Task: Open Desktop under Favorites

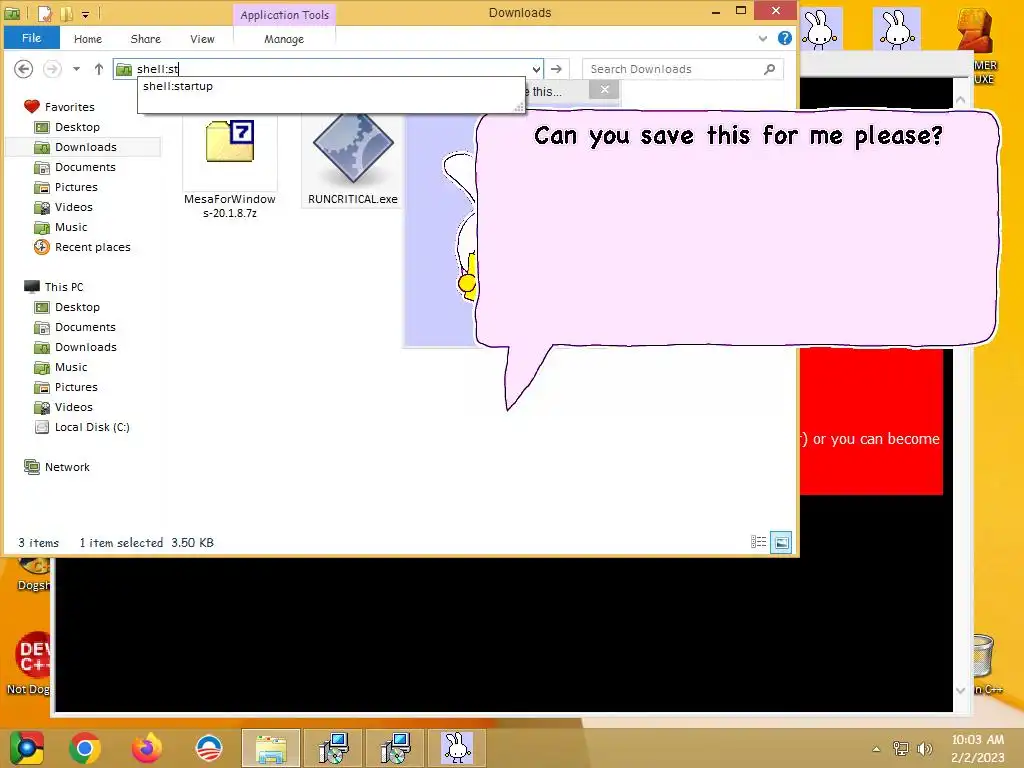Action: coord(77,127)
